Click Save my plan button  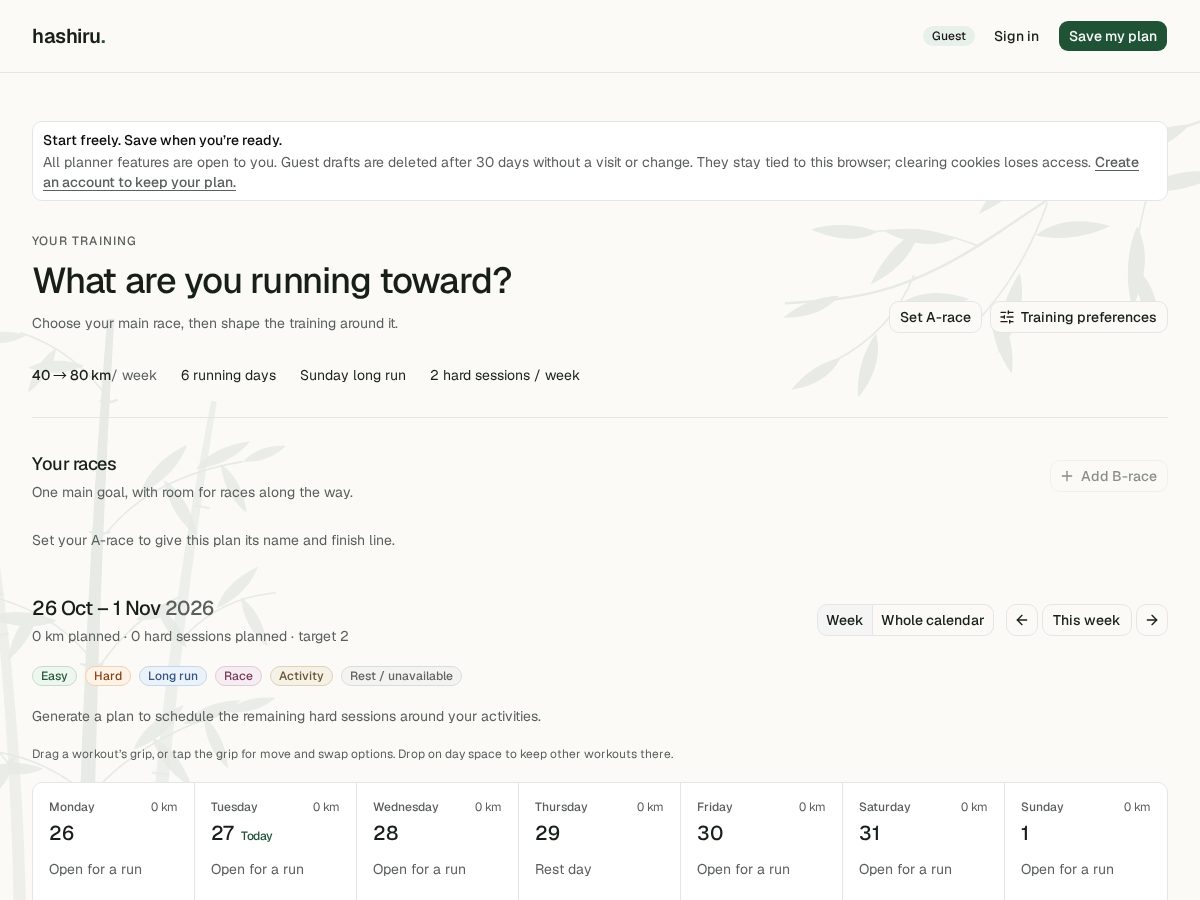pos(1113,36)
